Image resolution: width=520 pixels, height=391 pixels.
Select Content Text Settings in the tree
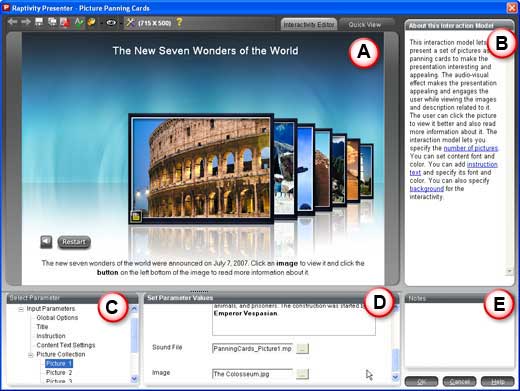[x=66, y=345]
